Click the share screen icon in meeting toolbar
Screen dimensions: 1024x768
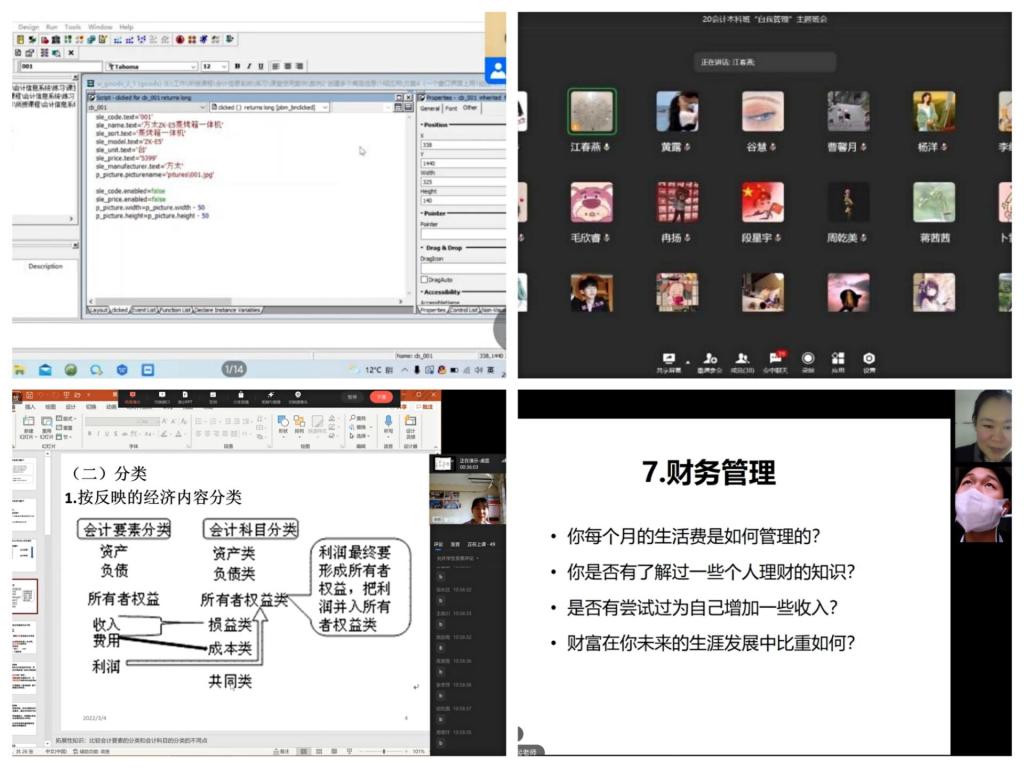[x=669, y=359]
